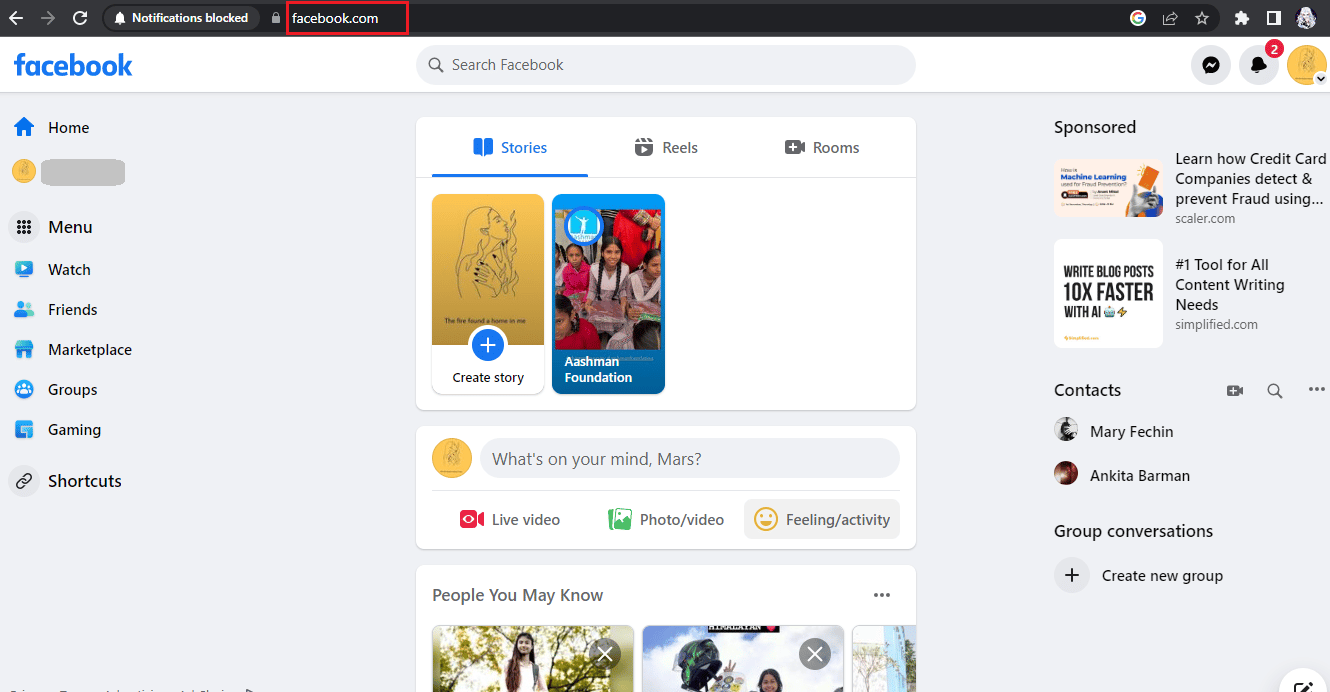Open Marketplace in the sidebar
Viewport: 1330px width, 692px height.
73,350
